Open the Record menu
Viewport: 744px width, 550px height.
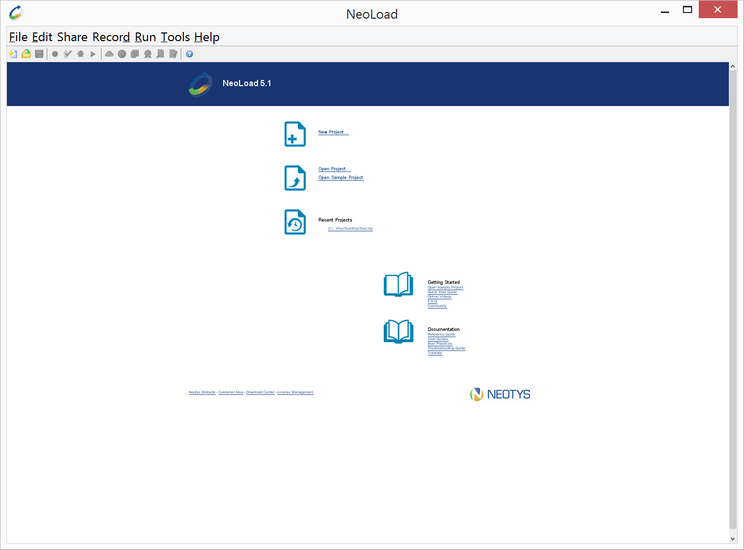111,37
